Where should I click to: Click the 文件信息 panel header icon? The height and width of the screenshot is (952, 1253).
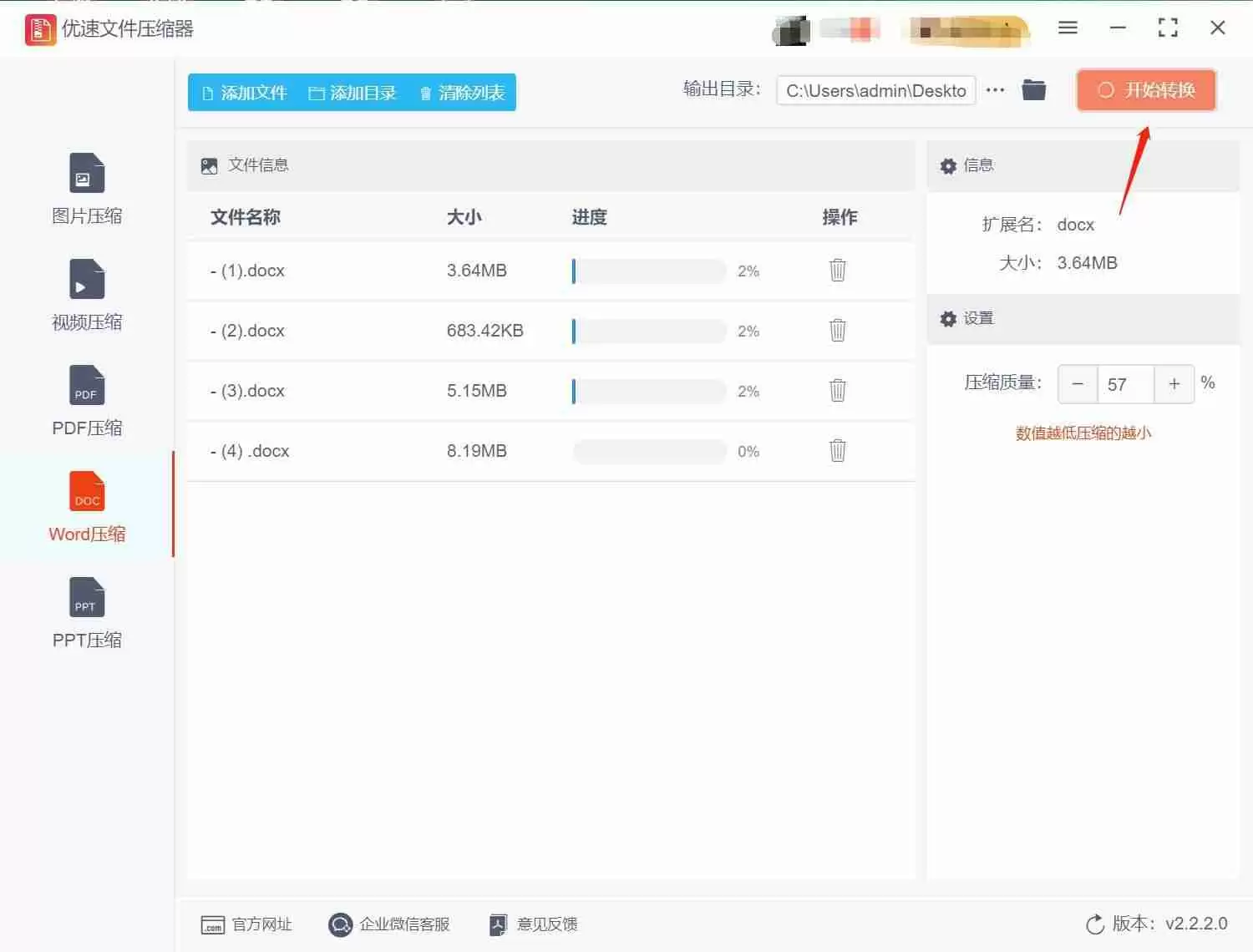[209, 165]
